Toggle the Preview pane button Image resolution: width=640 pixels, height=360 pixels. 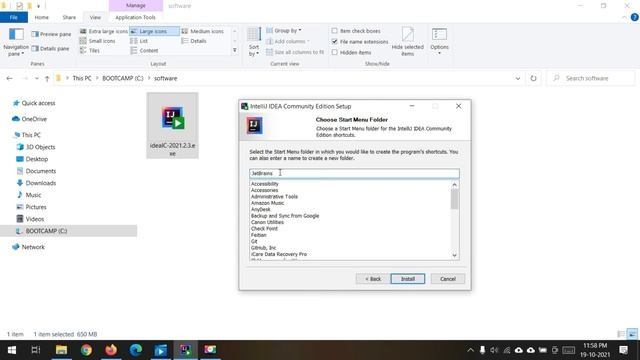(x=51, y=34)
